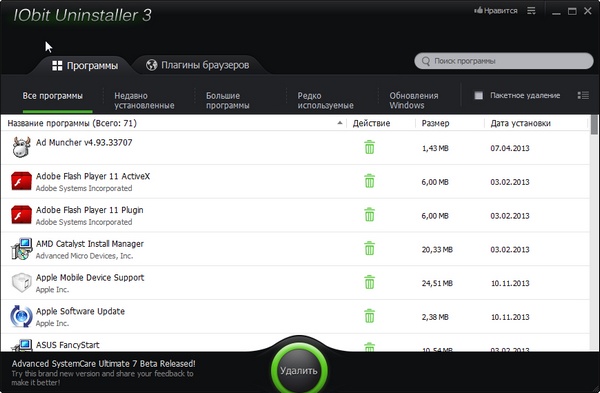The height and width of the screenshot is (393, 600).
Task: Select Adobe Flash Player 11 Plugin entry
Action: (x=295, y=215)
